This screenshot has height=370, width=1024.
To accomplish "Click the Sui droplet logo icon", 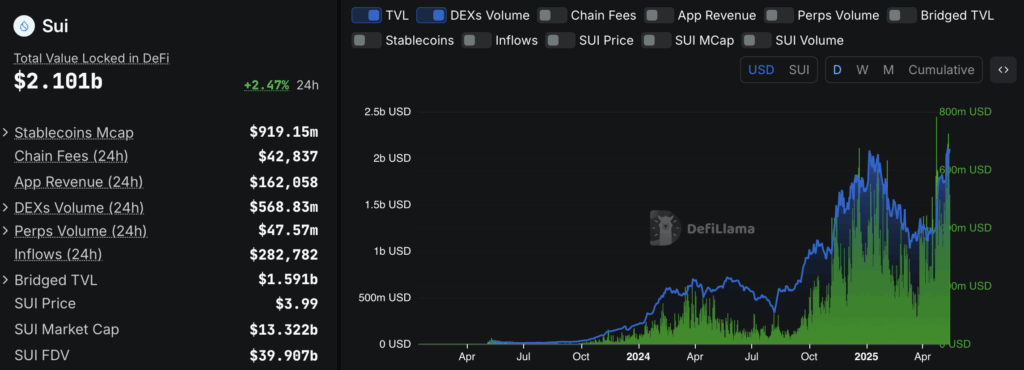I will click(x=25, y=26).
